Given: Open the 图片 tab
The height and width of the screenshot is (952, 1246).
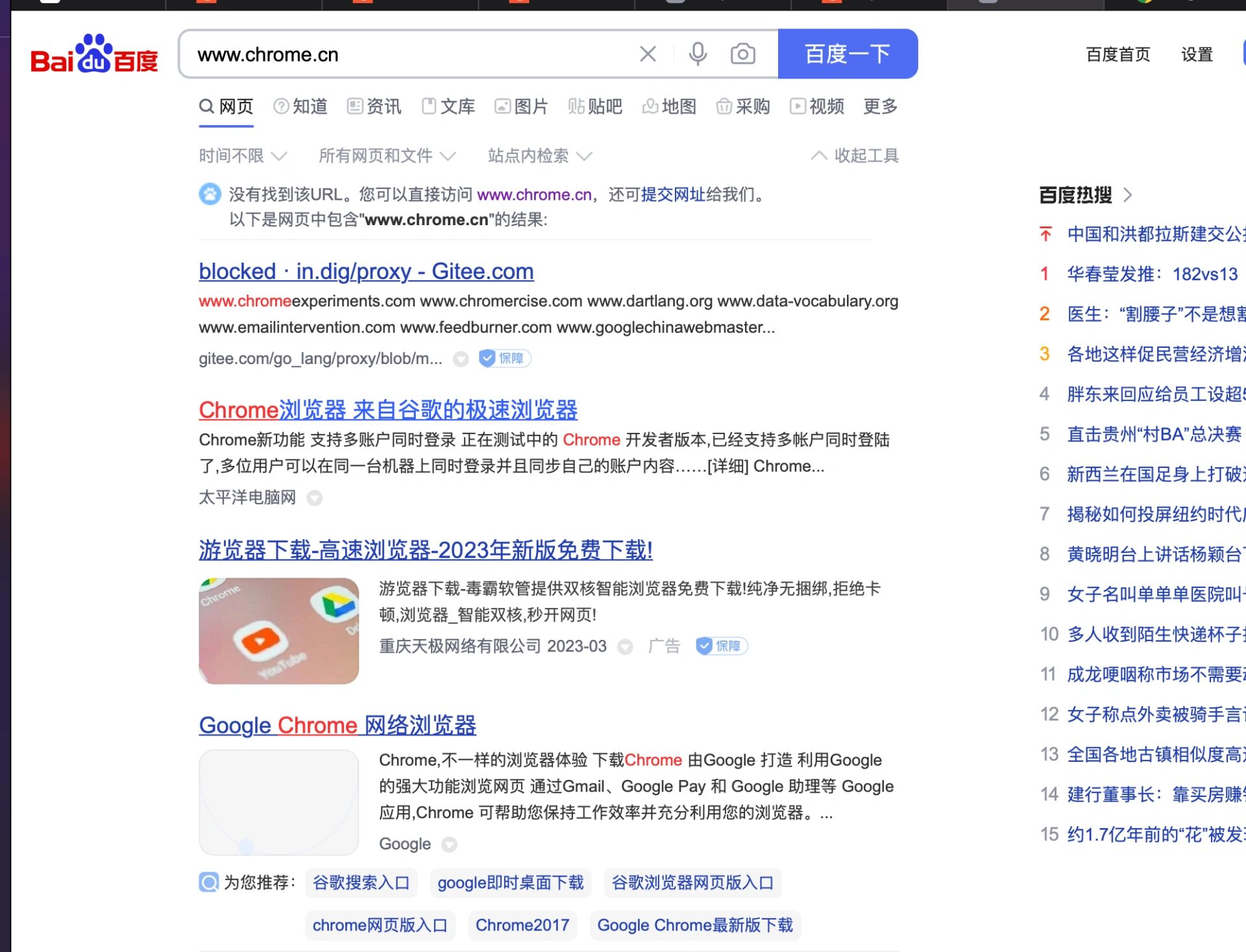Looking at the screenshot, I should (x=521, y=106).
